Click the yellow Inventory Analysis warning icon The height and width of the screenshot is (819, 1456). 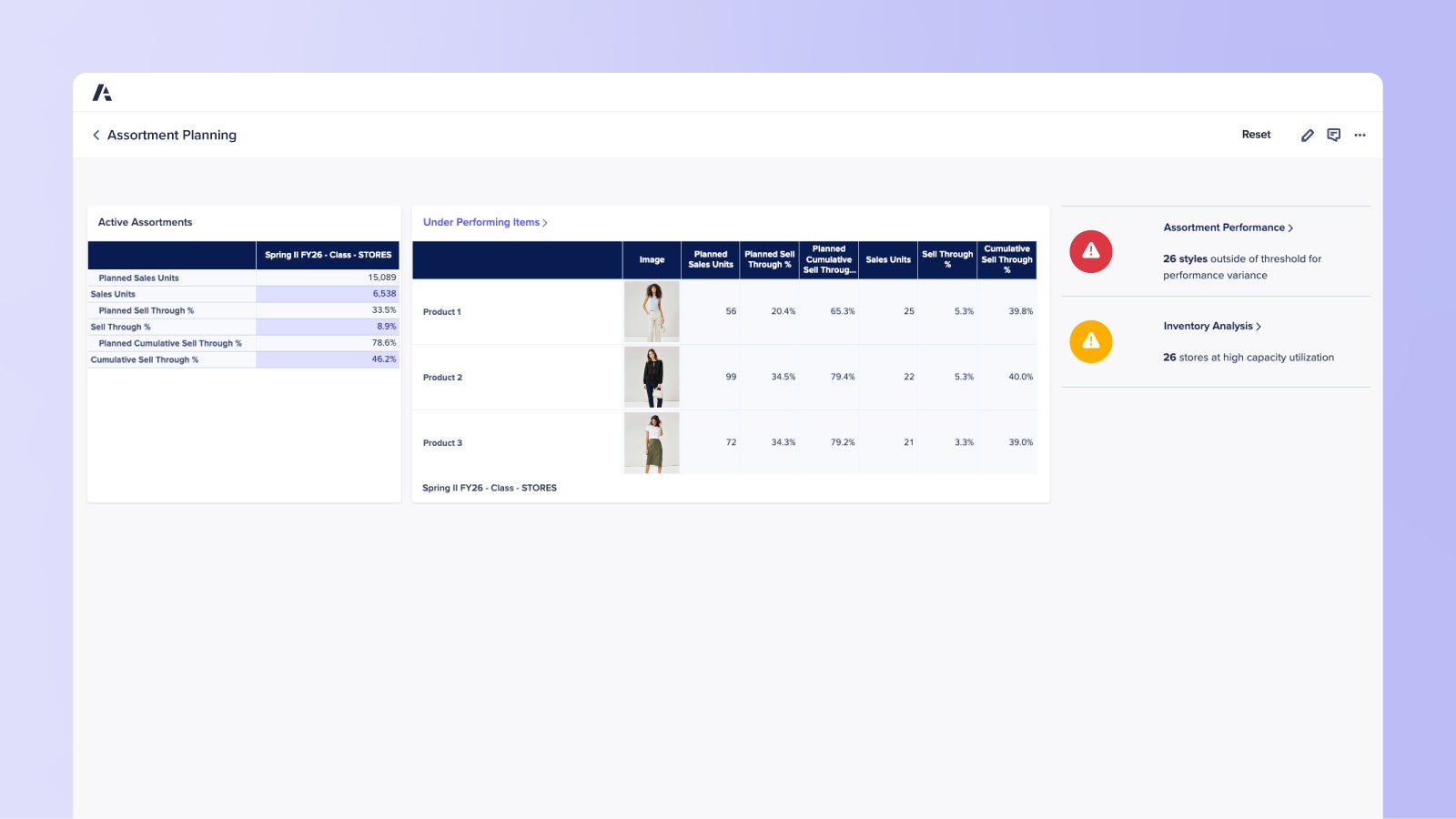pos(1091,341)
